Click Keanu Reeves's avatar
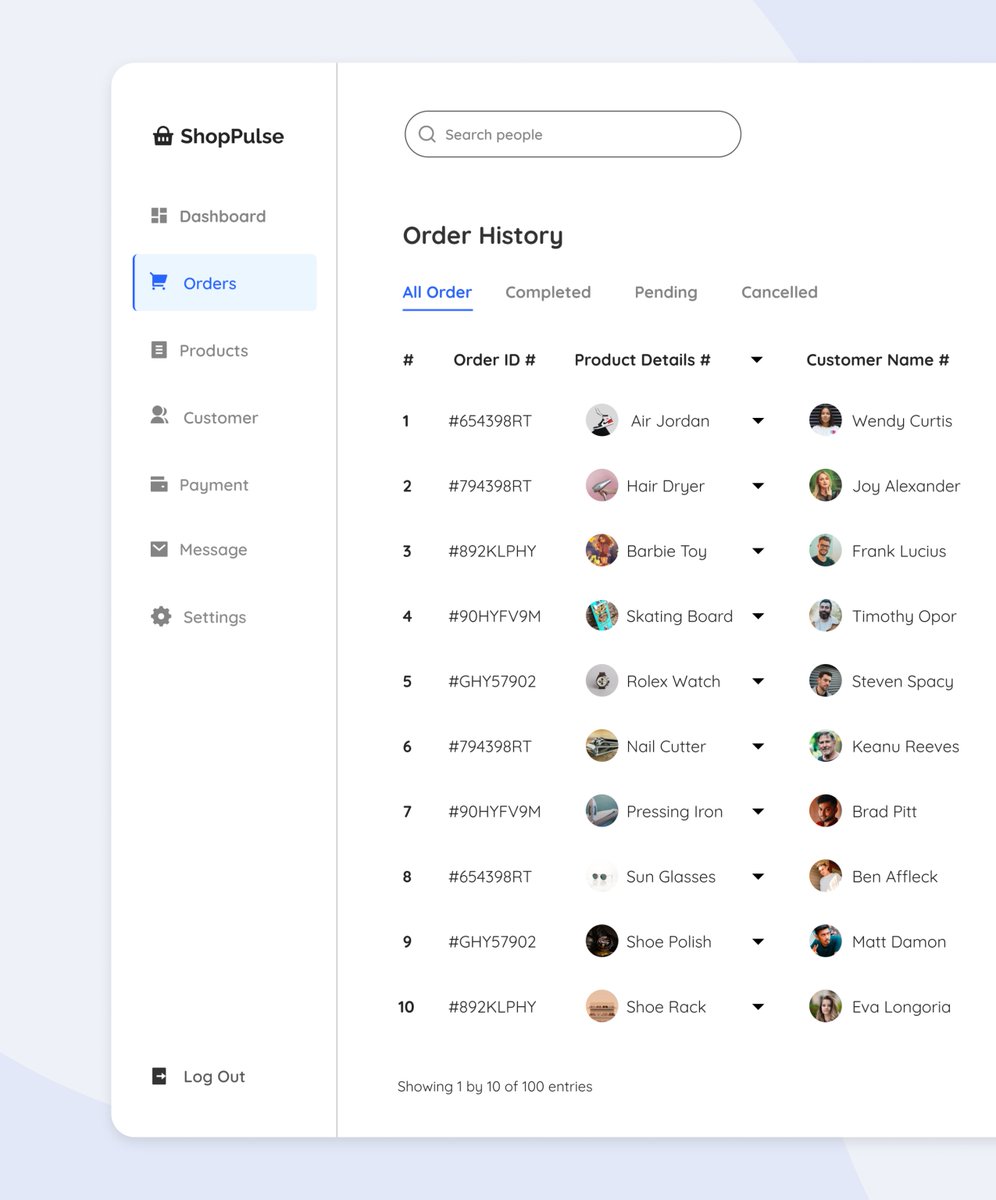This screenshot has width=996, height=1200. point(825,746)
